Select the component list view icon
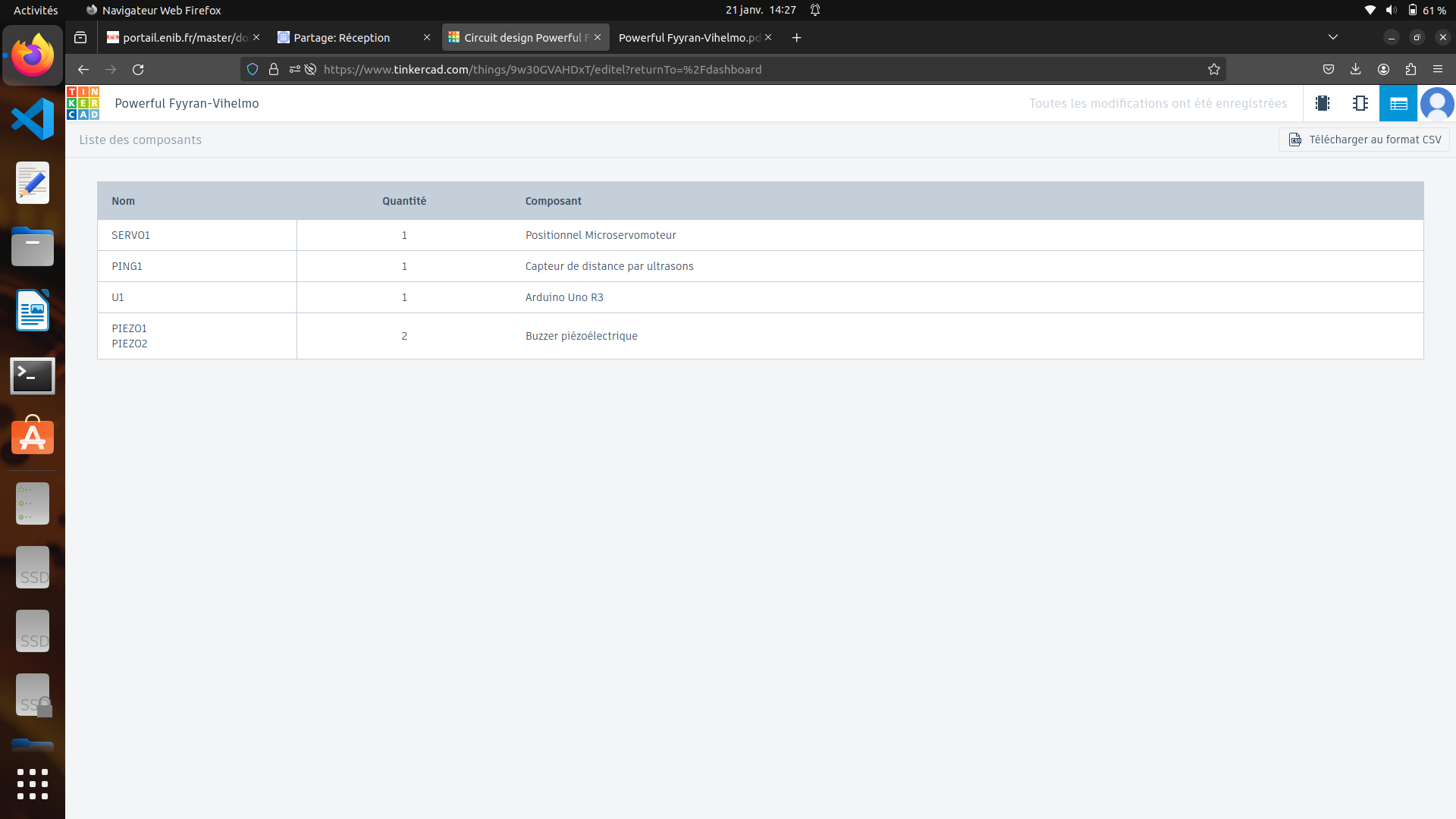This screenshot has width=1456, height=819. point(1398,103)
